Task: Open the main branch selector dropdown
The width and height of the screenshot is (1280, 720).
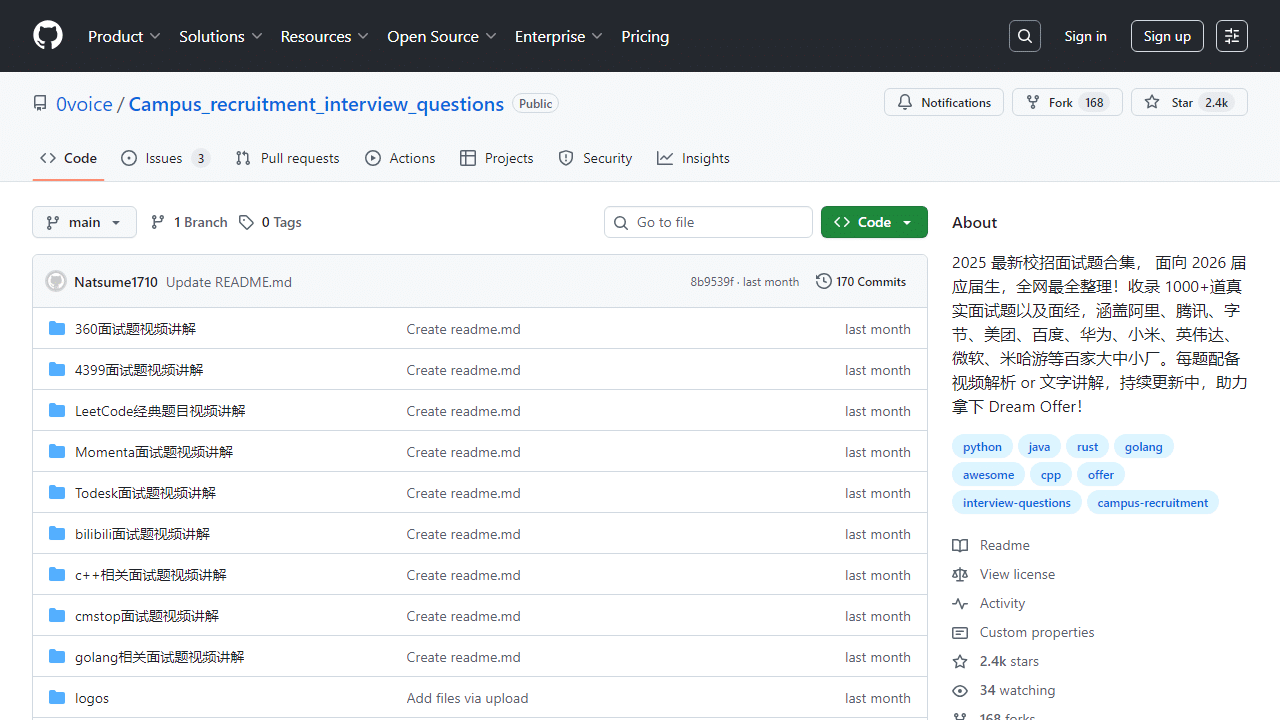Action: pyautogui.click(x=84, y=222)
